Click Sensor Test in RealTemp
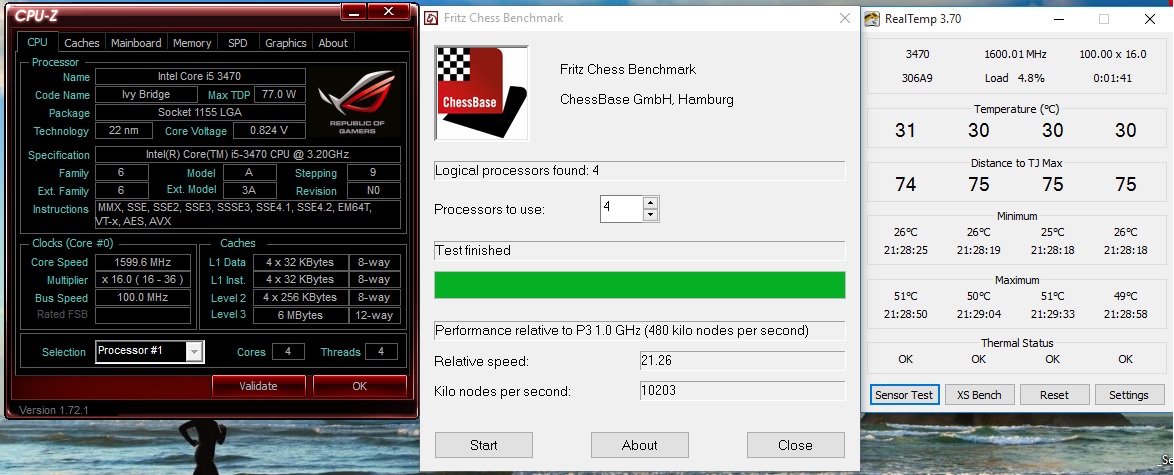1174x475 pixels. 904,395
